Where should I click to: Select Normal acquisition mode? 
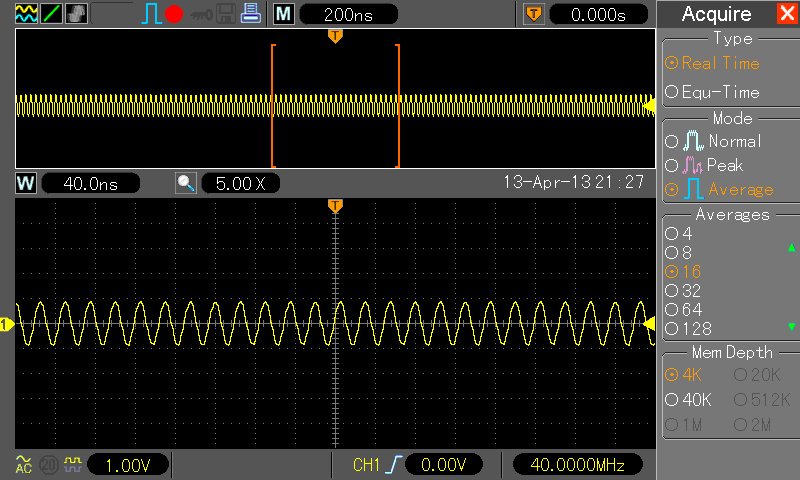tap(713, 141)
